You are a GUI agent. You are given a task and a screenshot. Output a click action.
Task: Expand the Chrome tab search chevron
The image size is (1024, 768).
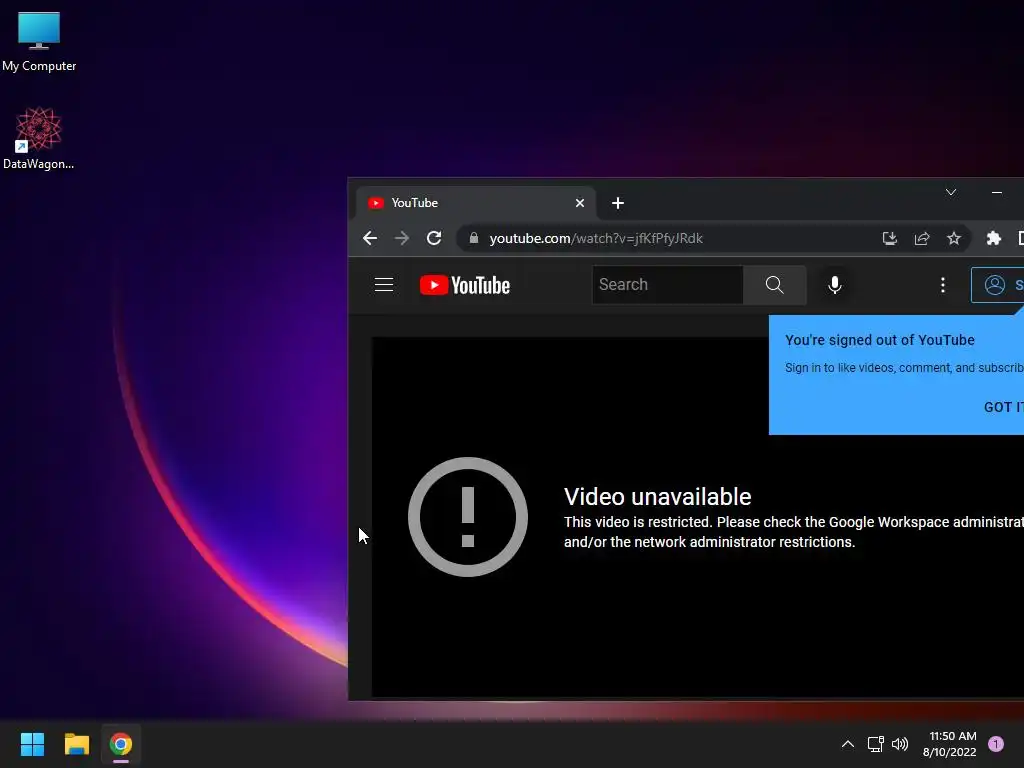(x=951, y=192)
